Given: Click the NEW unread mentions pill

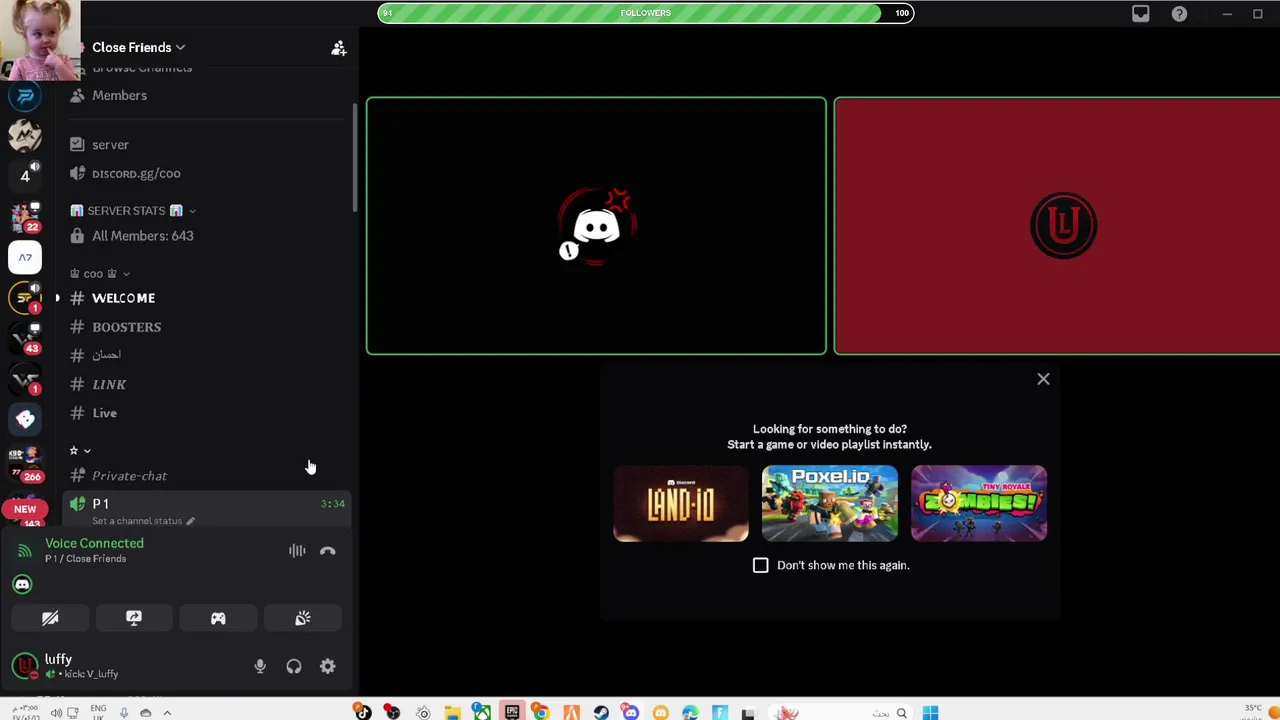Looking at the screenshot, I should (25, 509).
